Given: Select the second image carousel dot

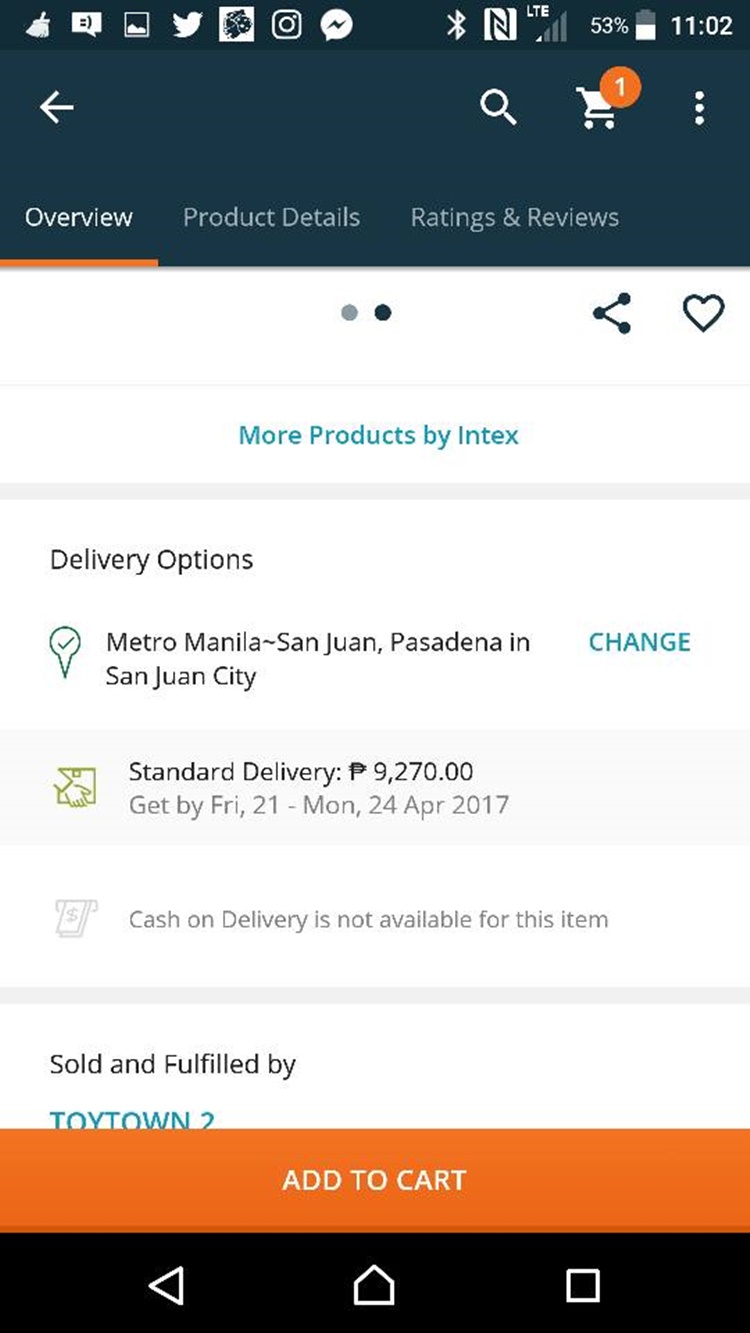Looking at the screenshot, I should coord(383,313).
